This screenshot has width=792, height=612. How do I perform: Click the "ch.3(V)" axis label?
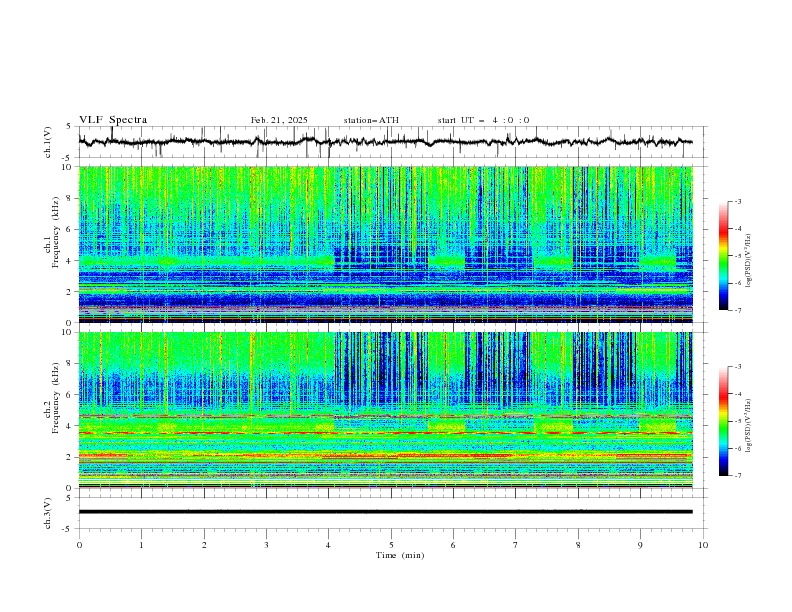(x=48, y=513)
